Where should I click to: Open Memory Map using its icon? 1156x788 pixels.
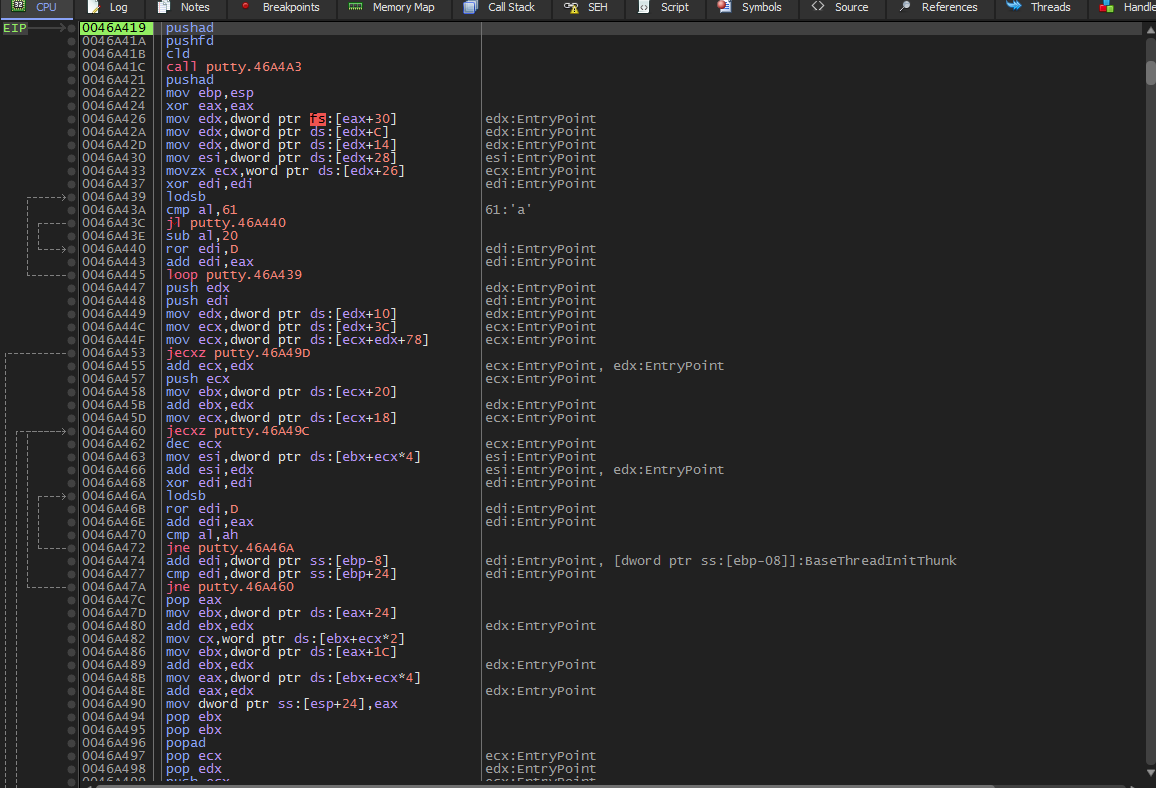click(x=355, y=7)
